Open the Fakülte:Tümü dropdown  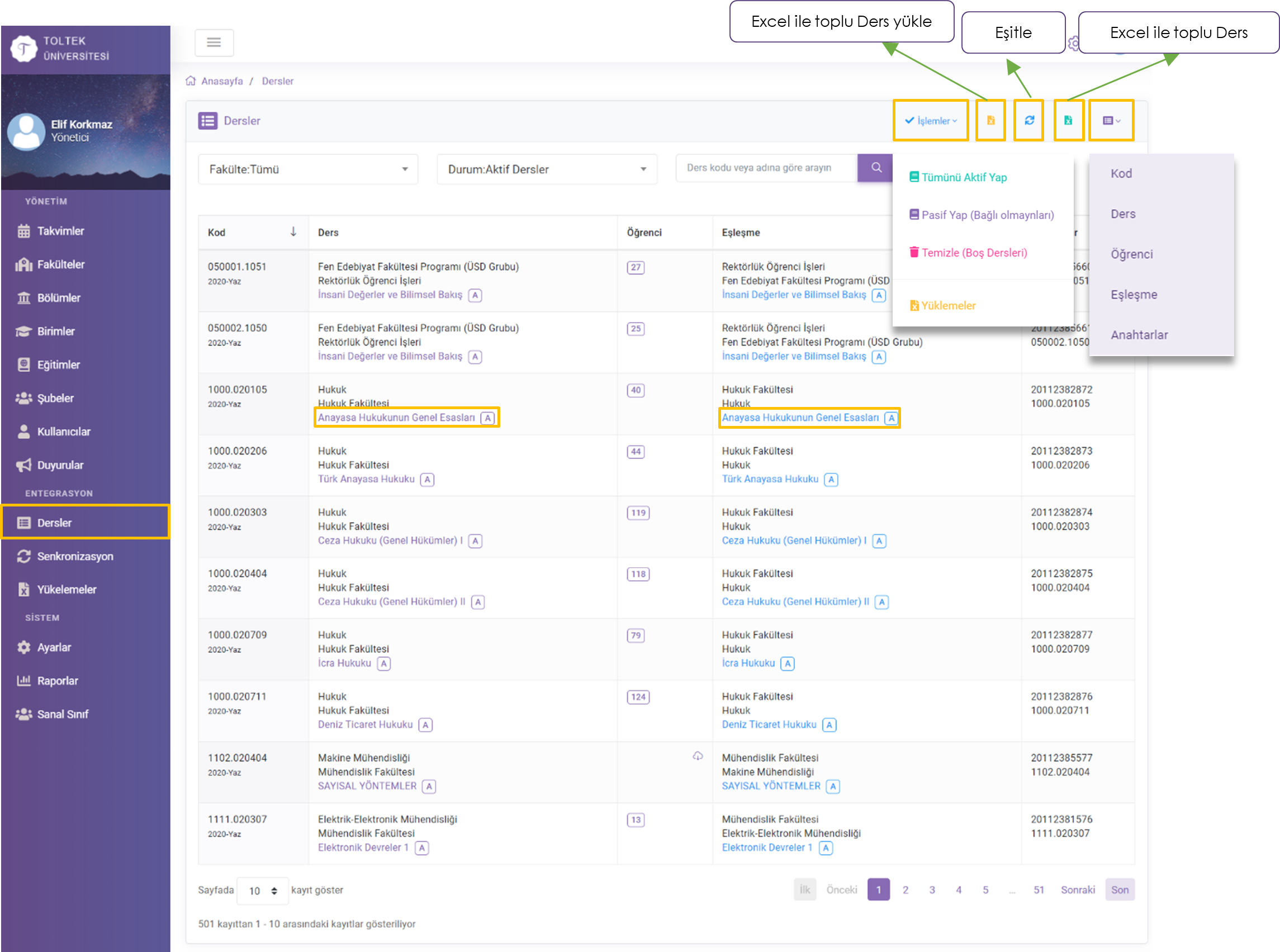click(307, 169)
